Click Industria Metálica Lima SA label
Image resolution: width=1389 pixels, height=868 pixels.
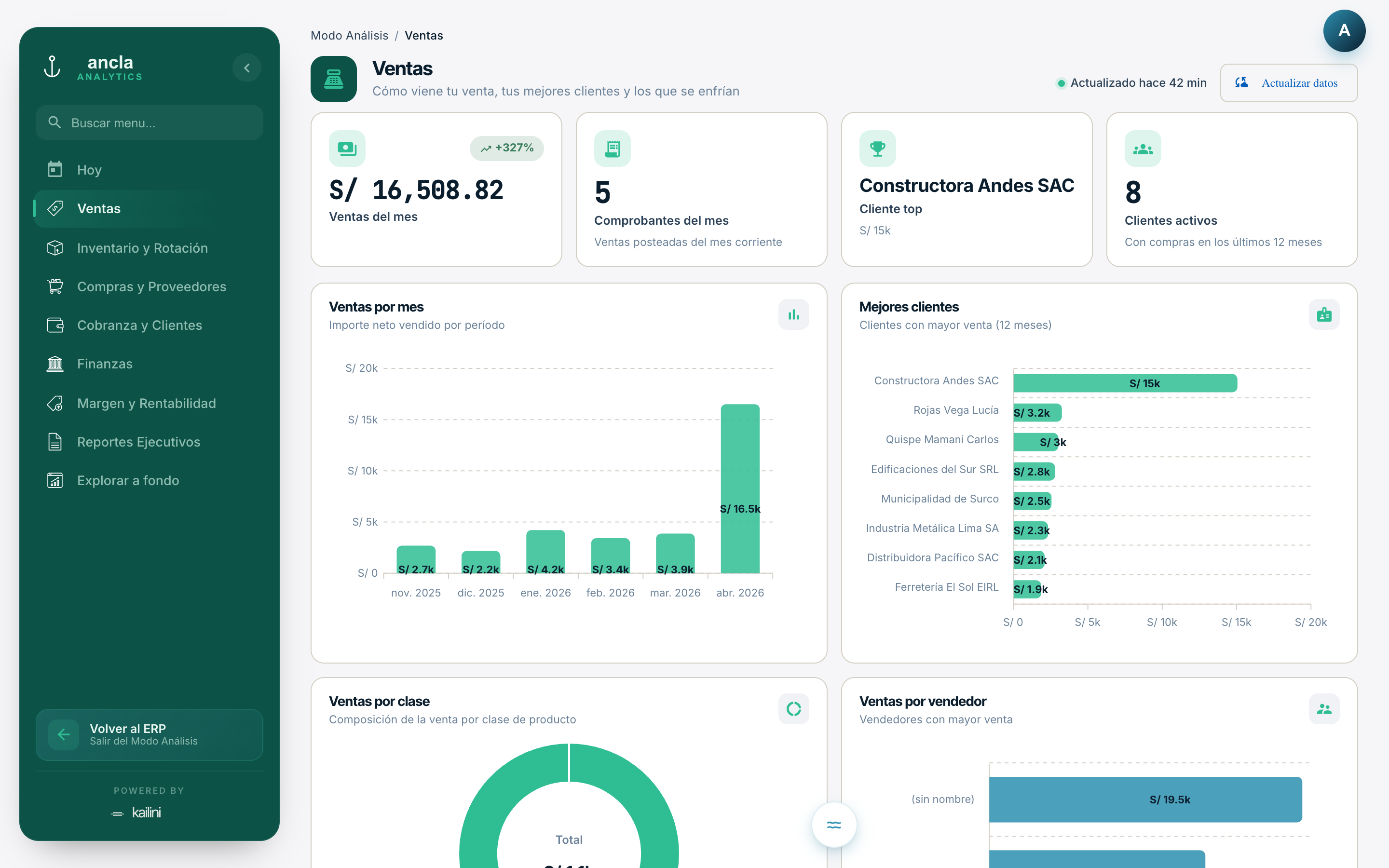coord(932,528)
